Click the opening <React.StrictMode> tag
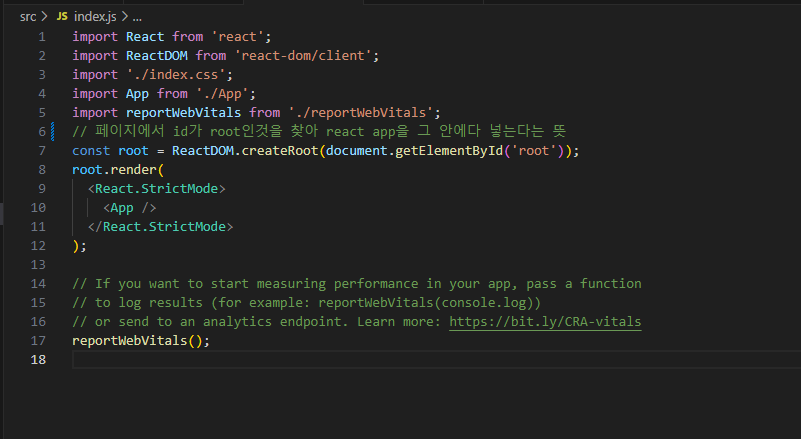The height and width of the screenshot is (439, 801). pos(157,189)
